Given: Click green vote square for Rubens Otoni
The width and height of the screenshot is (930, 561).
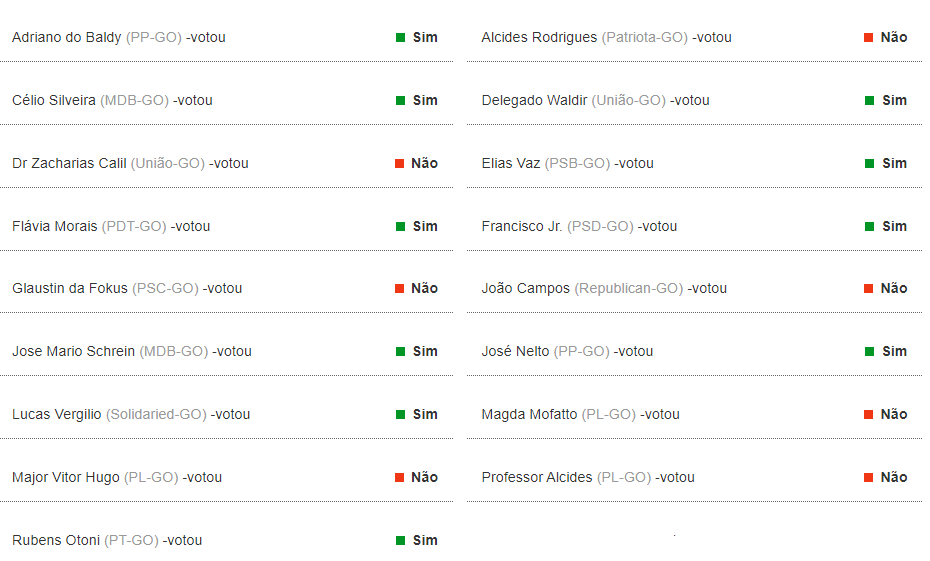Looking at the screenshot, I should point(400,541).
